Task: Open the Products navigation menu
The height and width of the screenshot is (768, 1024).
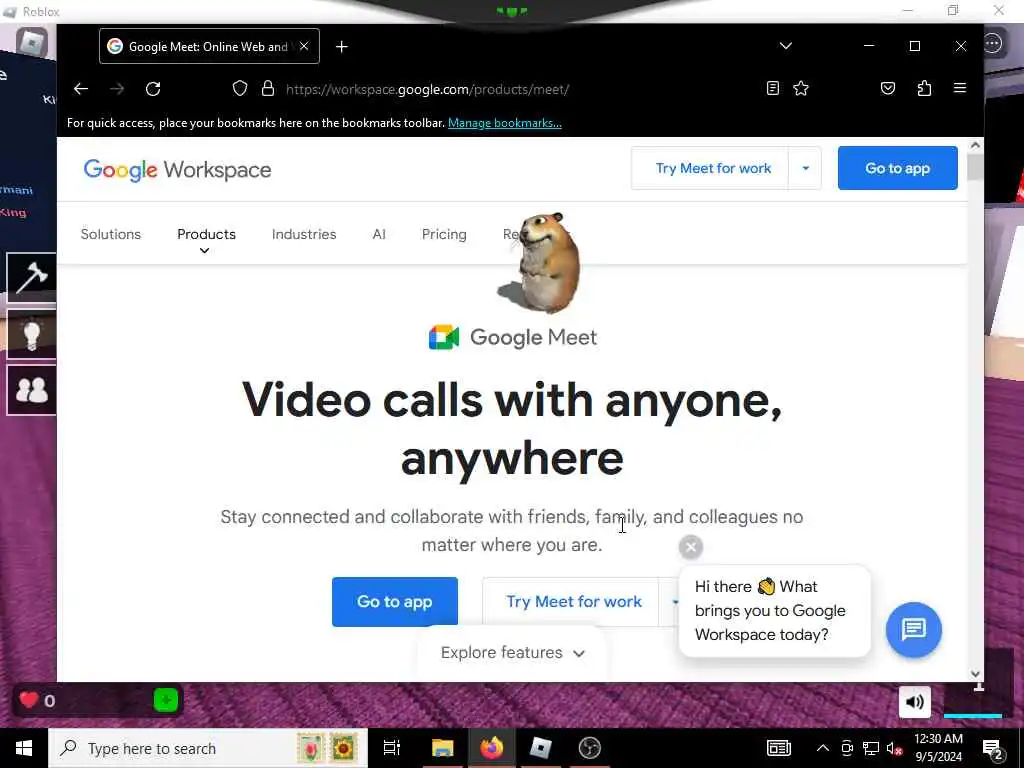Action: coord(206,234)
